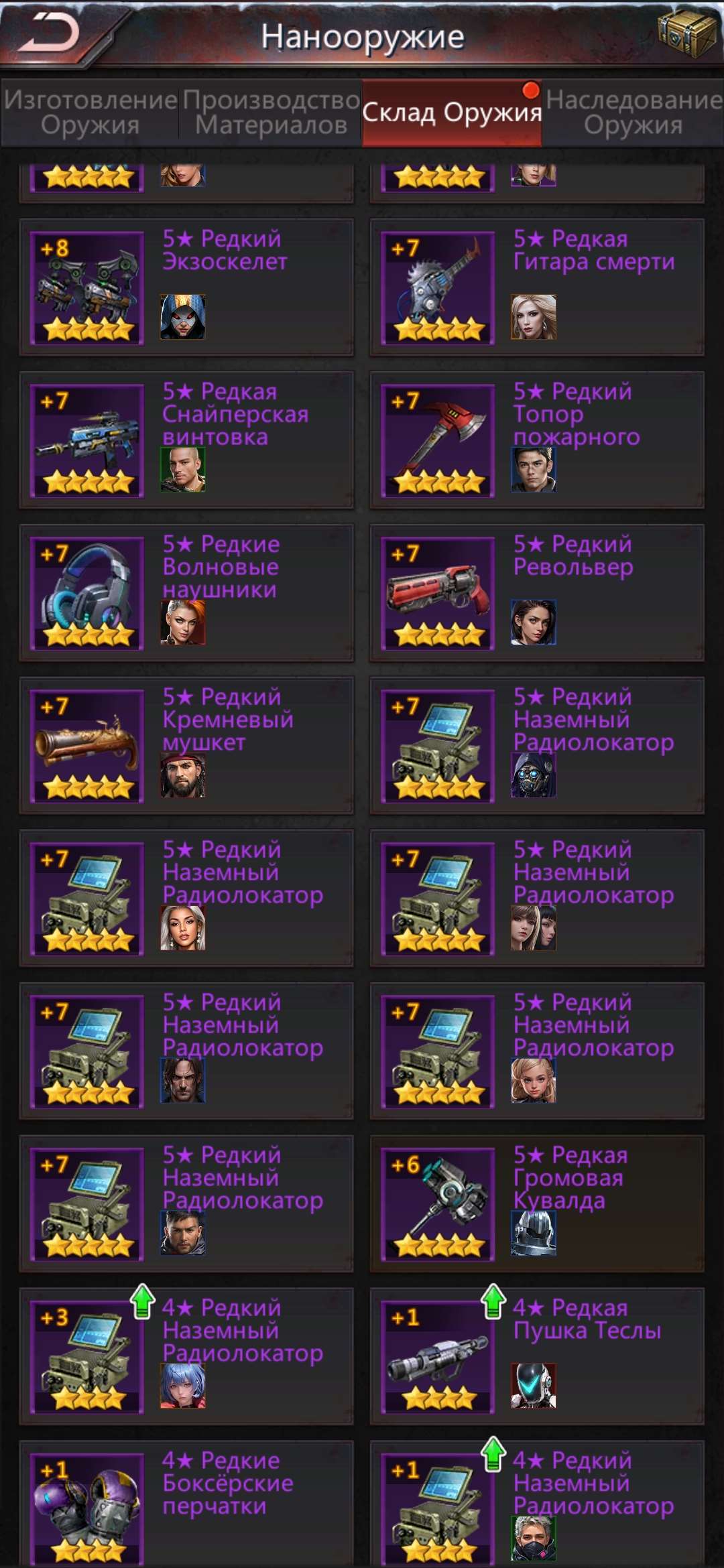The width and height of the screenshot is (724, 1568).
Task: Open the Производство Материалов tab
Action: pyautogui.click(x=271, y=113)
